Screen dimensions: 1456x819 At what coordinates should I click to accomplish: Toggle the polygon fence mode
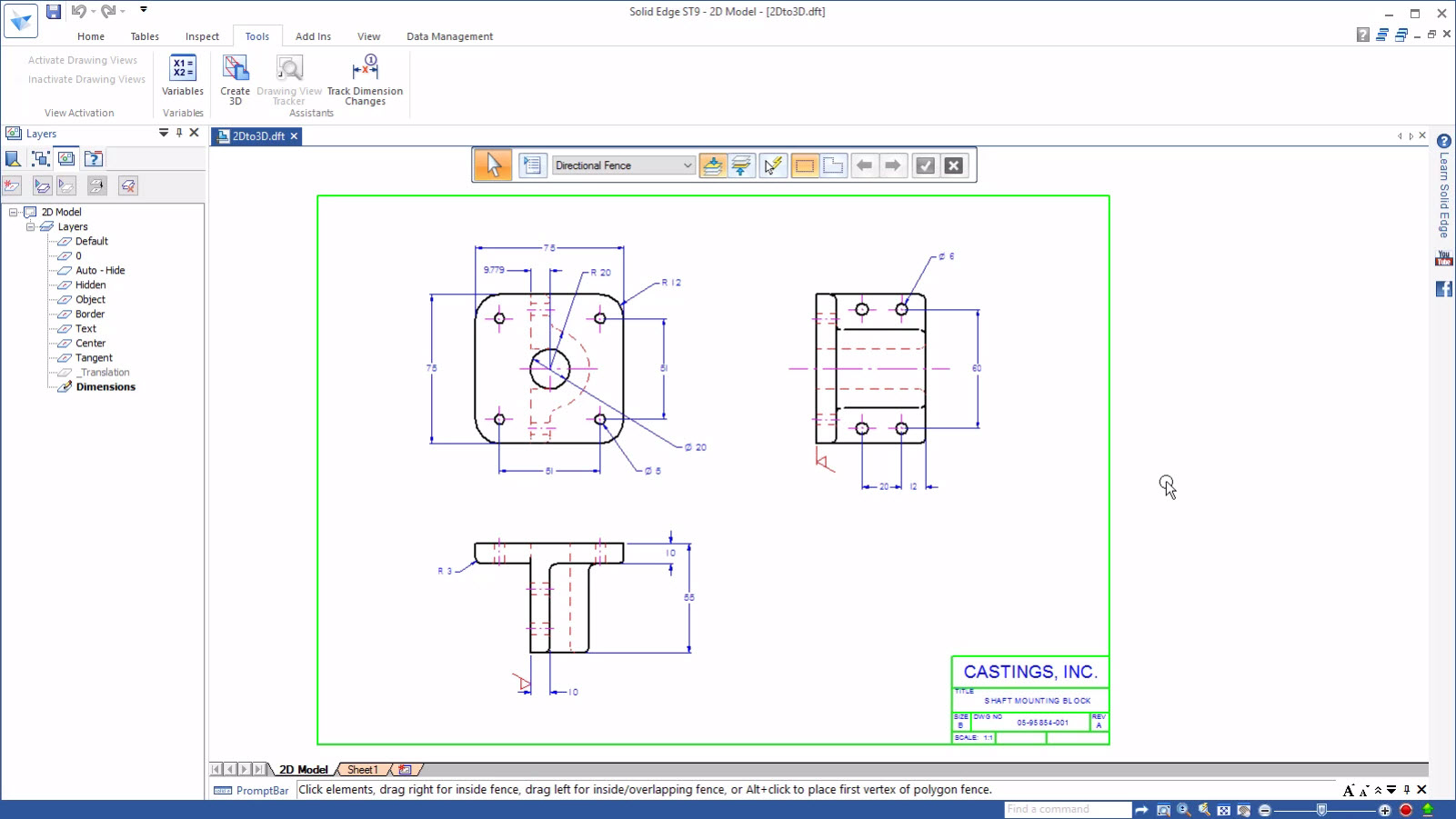point(832,165)
